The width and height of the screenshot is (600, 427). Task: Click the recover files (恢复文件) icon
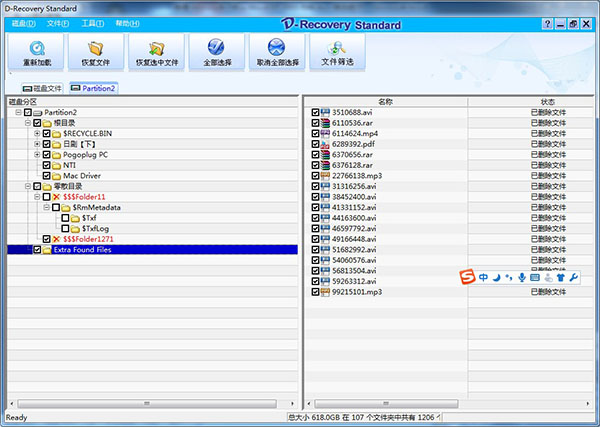(96, 52)
